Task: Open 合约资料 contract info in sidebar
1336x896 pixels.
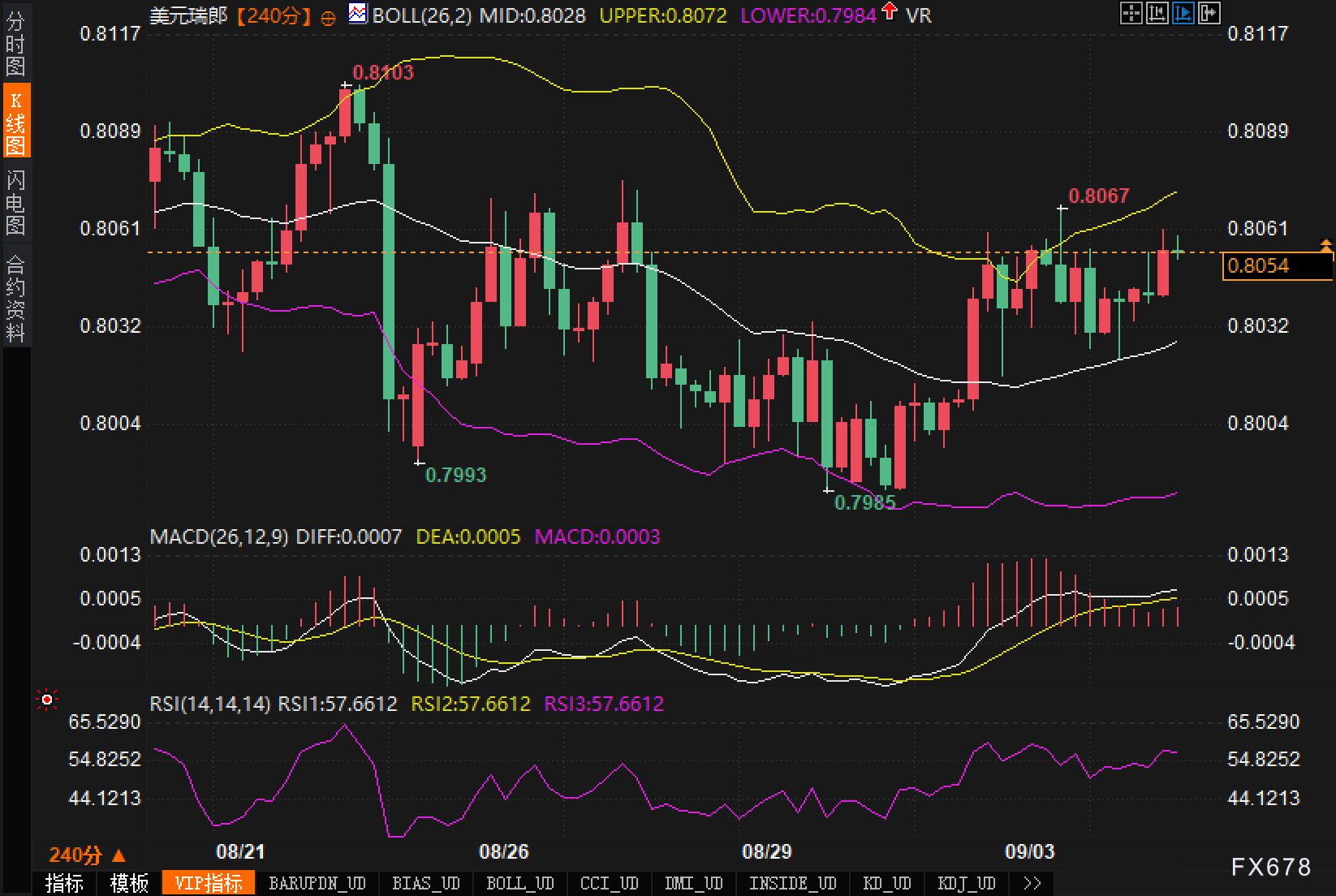Action: [15, 298]
